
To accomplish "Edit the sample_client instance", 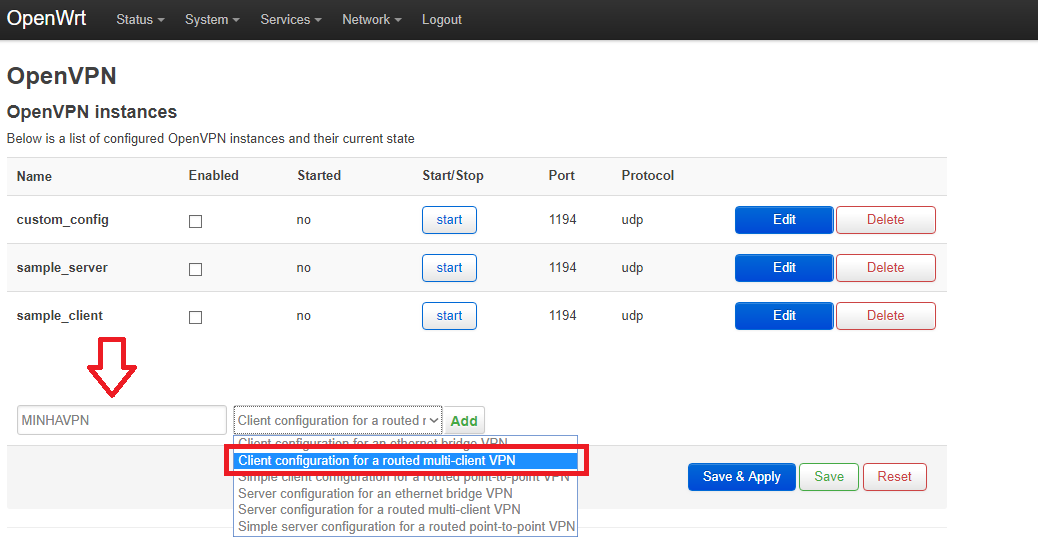I will pyautogui.click(x=784, y=316).
